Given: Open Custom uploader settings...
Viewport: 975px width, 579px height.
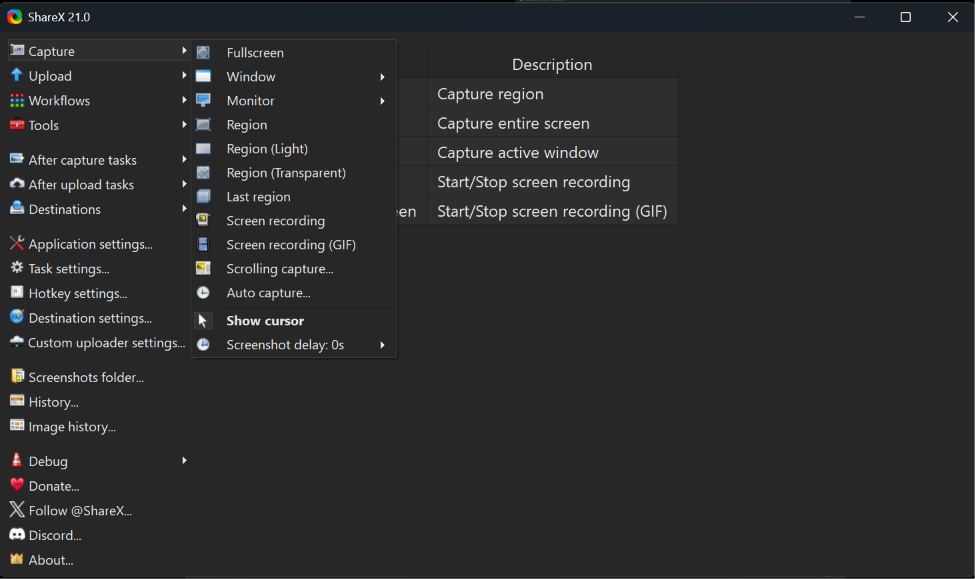Looking at the screenshot, I should pyautogui.click(x=97, y=343).
